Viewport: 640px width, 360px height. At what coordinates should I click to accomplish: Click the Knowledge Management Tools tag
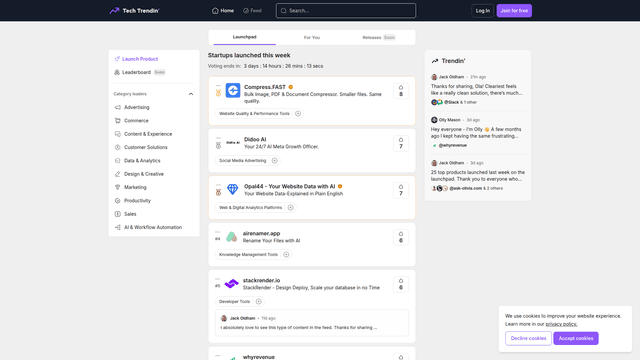tap(248, 254)
